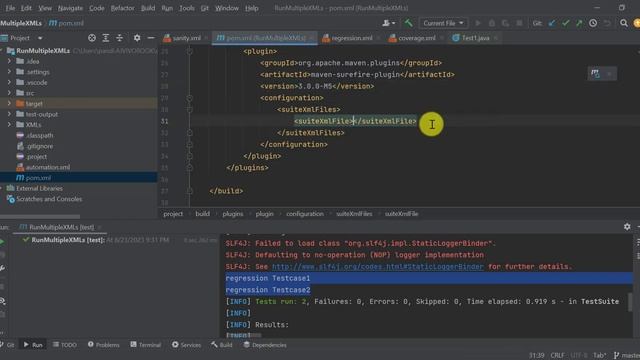Click Collapse All icon in Project panel
The image size is (640, 360).
[x=120, y=38]
